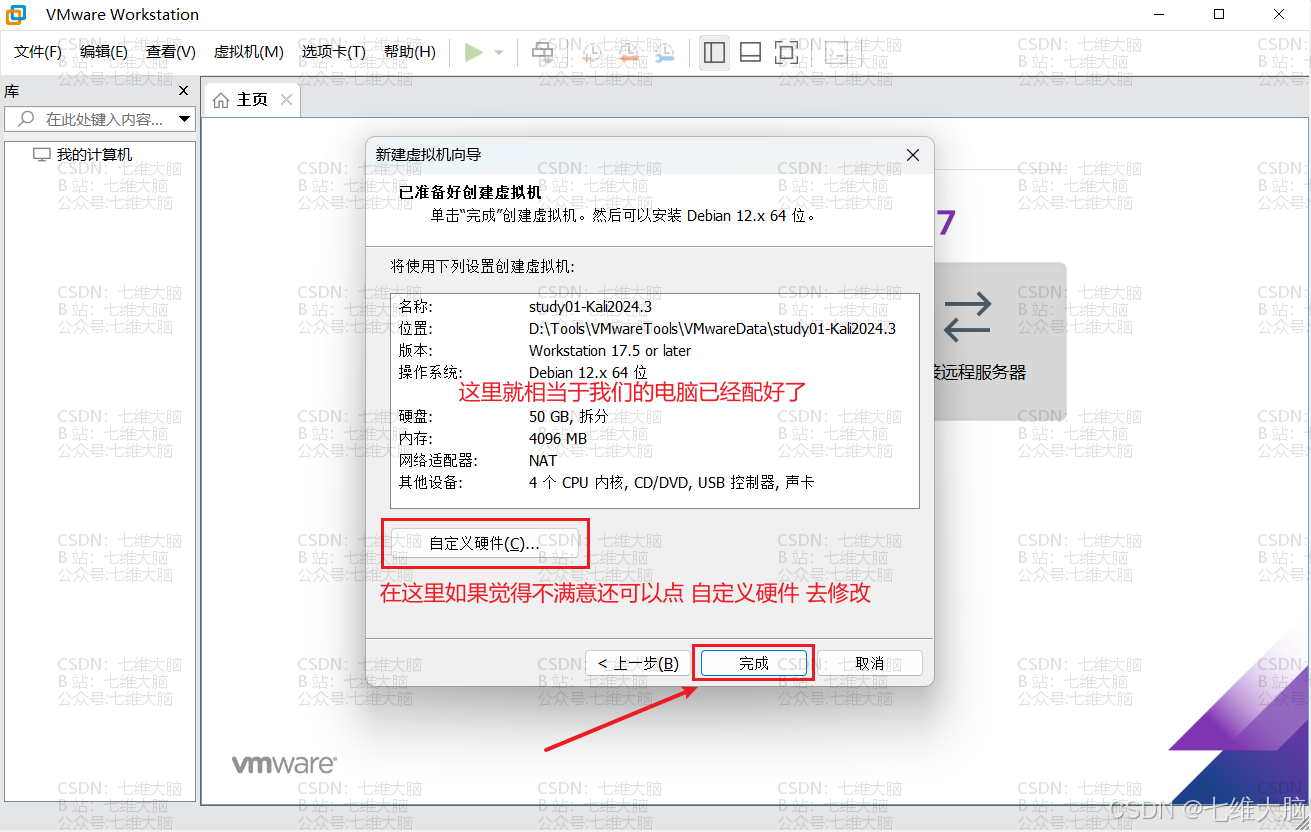Open the library search dropdown arrow

[x=184, y=119]
